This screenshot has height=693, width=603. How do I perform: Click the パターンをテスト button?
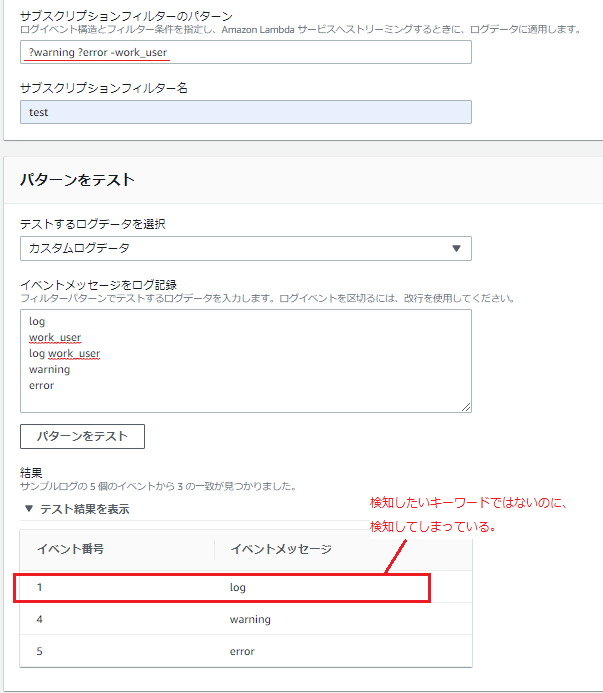82,436
